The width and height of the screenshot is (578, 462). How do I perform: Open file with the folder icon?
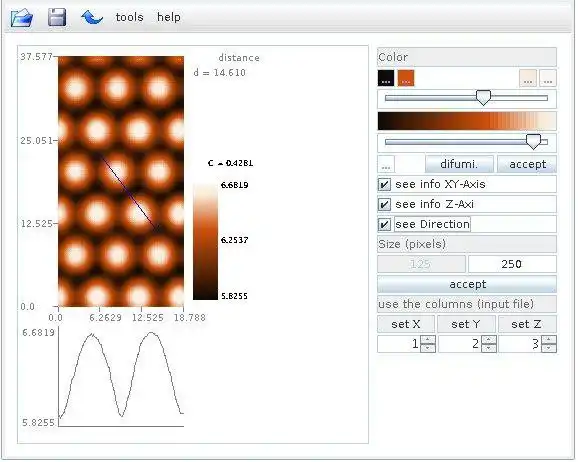pyautogui.click(x=22, y=17)
